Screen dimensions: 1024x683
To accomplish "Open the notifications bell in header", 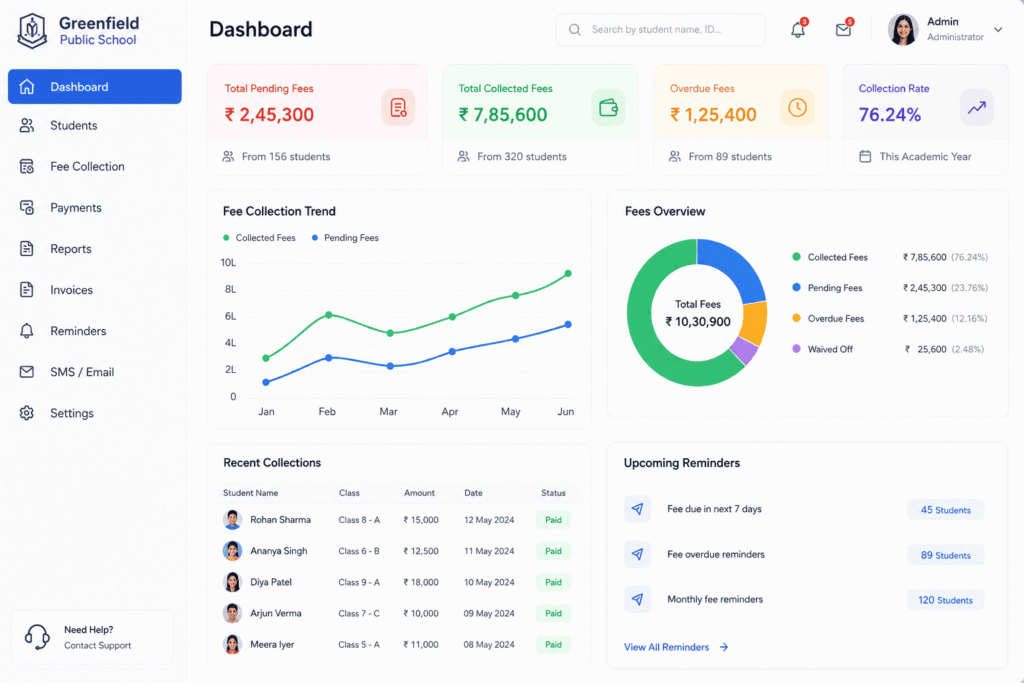I will 798,29.
